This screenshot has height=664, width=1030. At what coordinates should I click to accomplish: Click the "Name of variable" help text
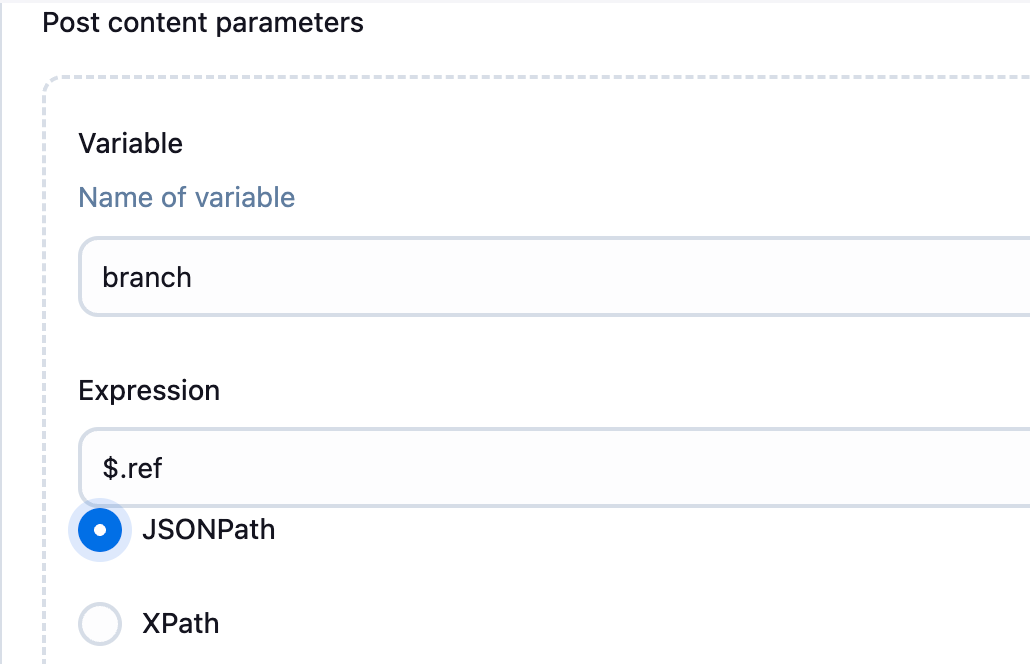[187, 197]
